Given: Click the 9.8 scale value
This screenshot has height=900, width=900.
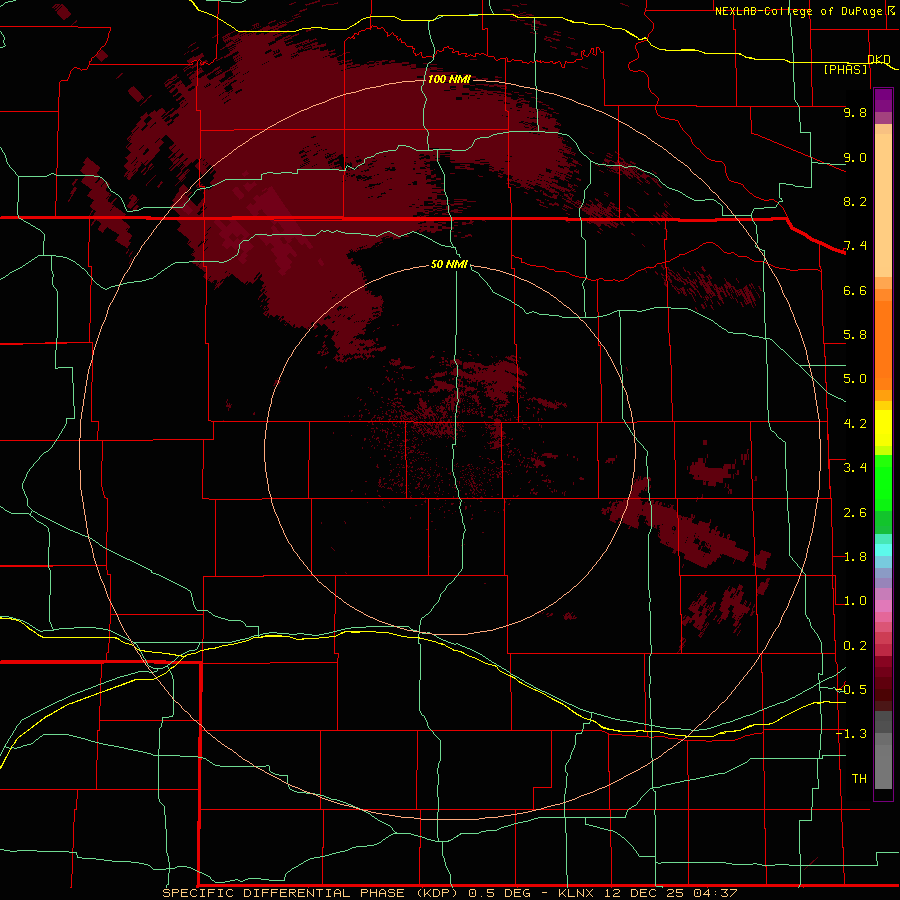Looking at the screenshot, I should click(855, 112).
